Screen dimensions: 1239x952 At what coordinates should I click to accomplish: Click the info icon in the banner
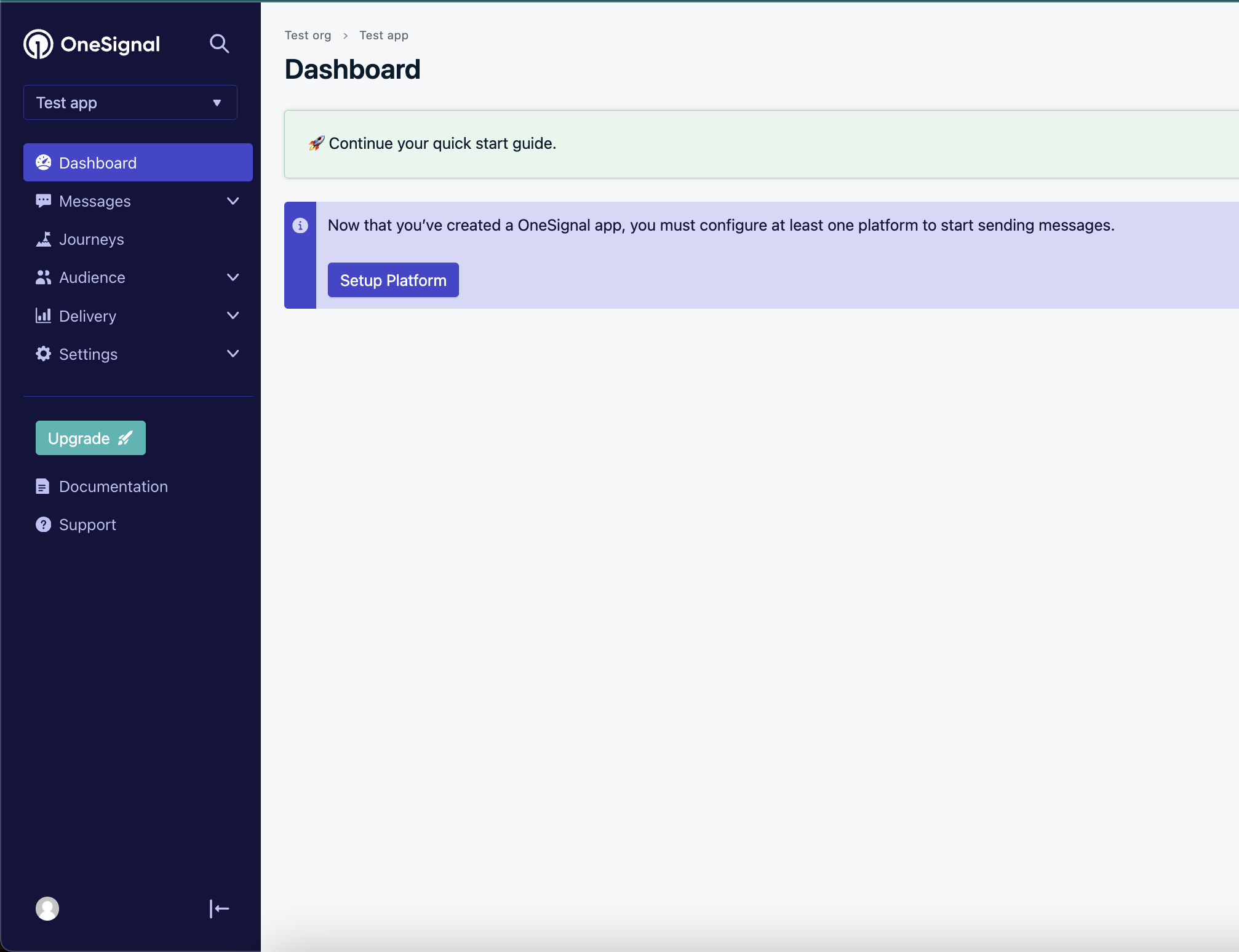300,226
